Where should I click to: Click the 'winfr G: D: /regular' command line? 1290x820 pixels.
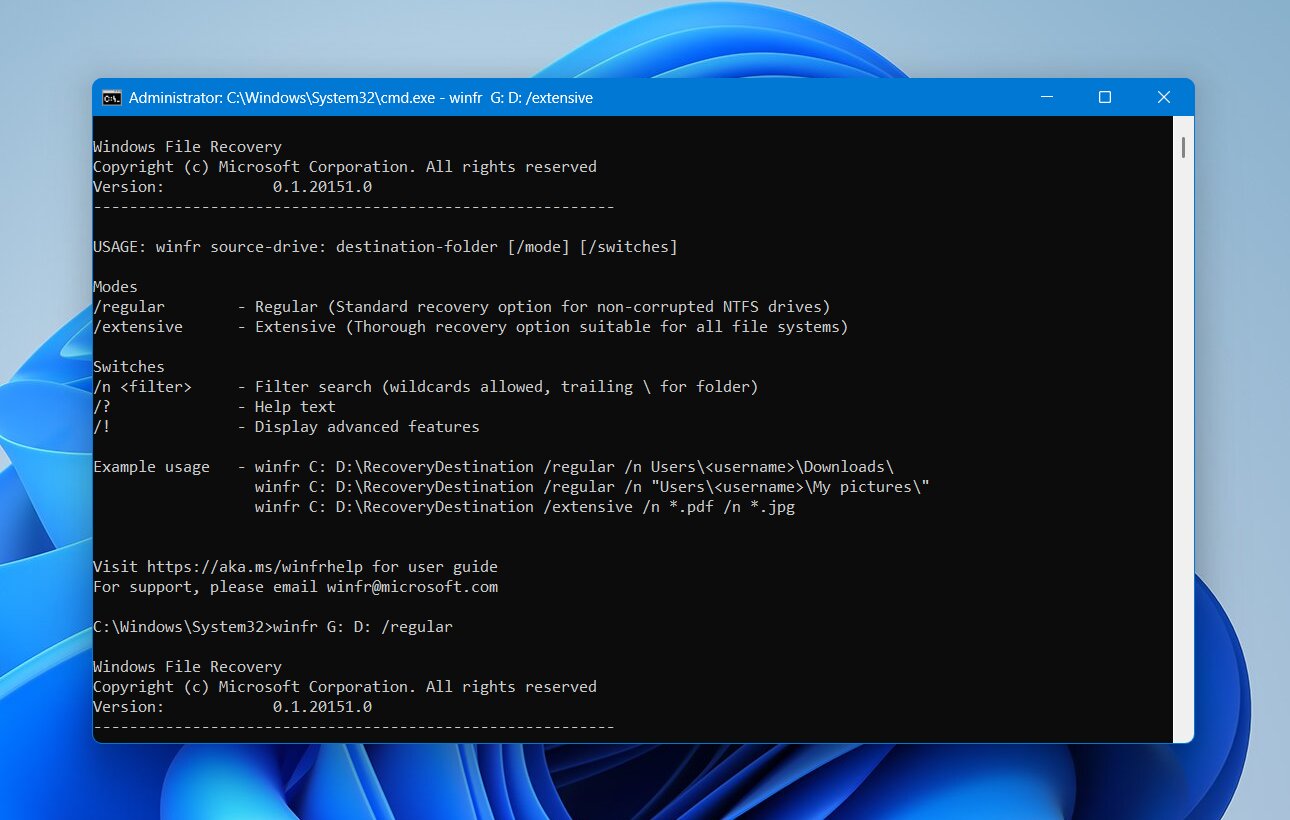[273, 627]
